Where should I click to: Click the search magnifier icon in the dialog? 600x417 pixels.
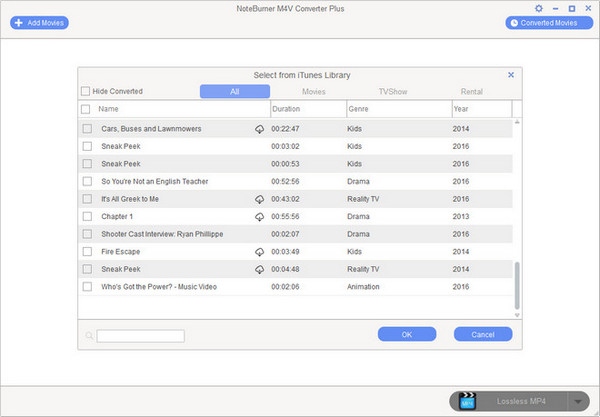[x=89, y=336]
